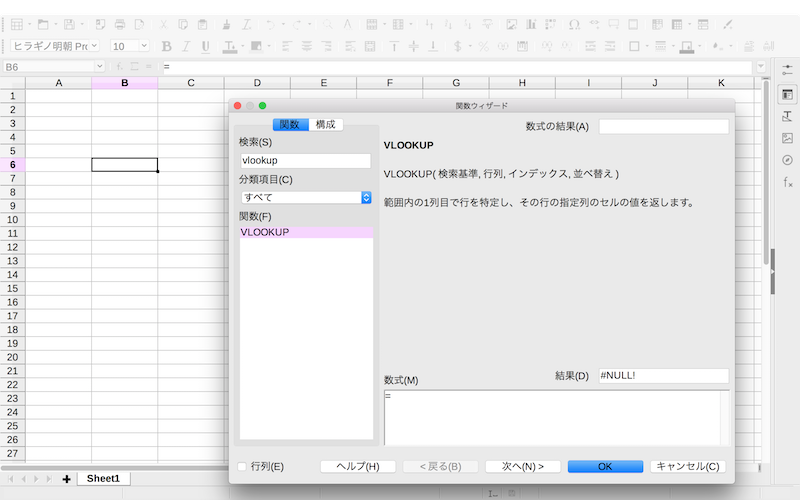
Task: Open the Borders dropdown arrow
Action: 646,46
